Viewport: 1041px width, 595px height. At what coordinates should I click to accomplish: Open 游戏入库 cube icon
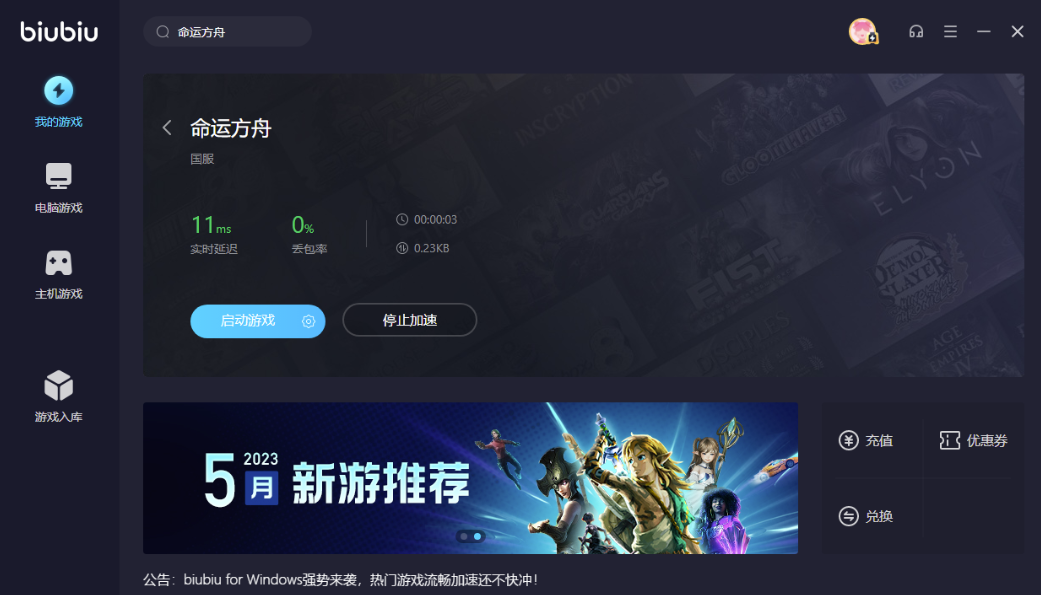[x=58, y=397]
